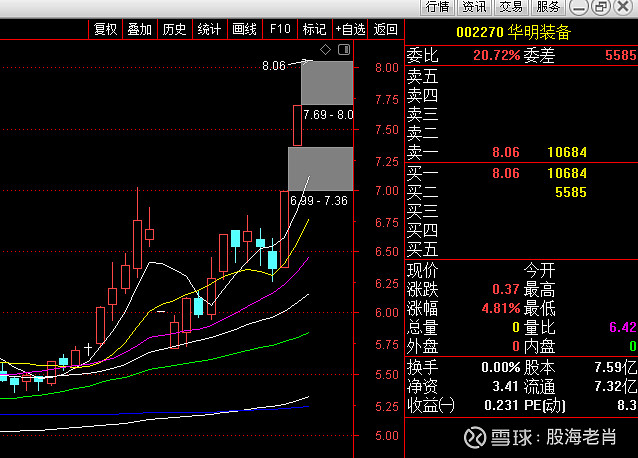Select the 卖一 price 8.06

click(x=506, y=152)
